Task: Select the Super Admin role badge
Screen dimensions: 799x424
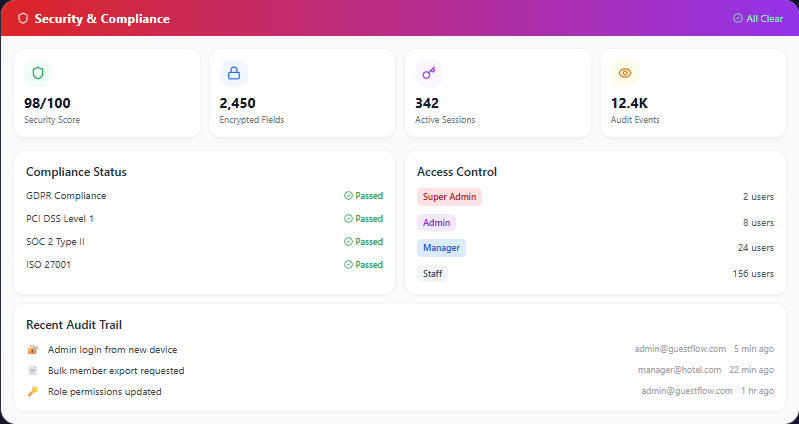Action: point(449,197)
